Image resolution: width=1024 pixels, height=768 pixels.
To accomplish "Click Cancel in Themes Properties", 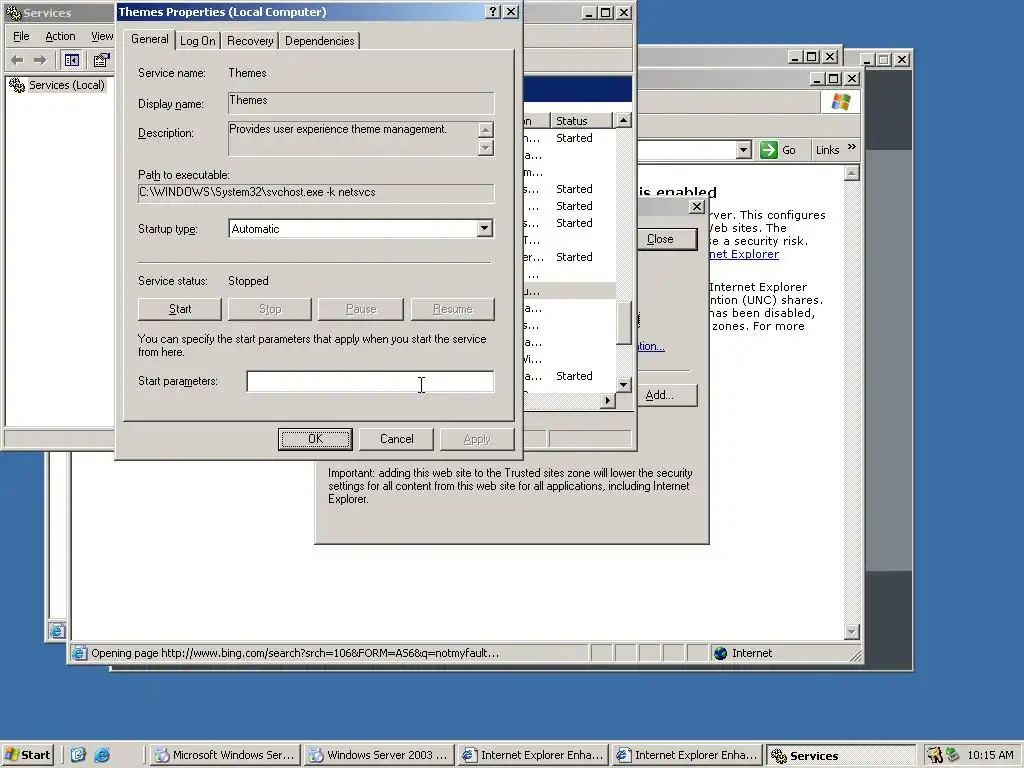I will point(396,439).
